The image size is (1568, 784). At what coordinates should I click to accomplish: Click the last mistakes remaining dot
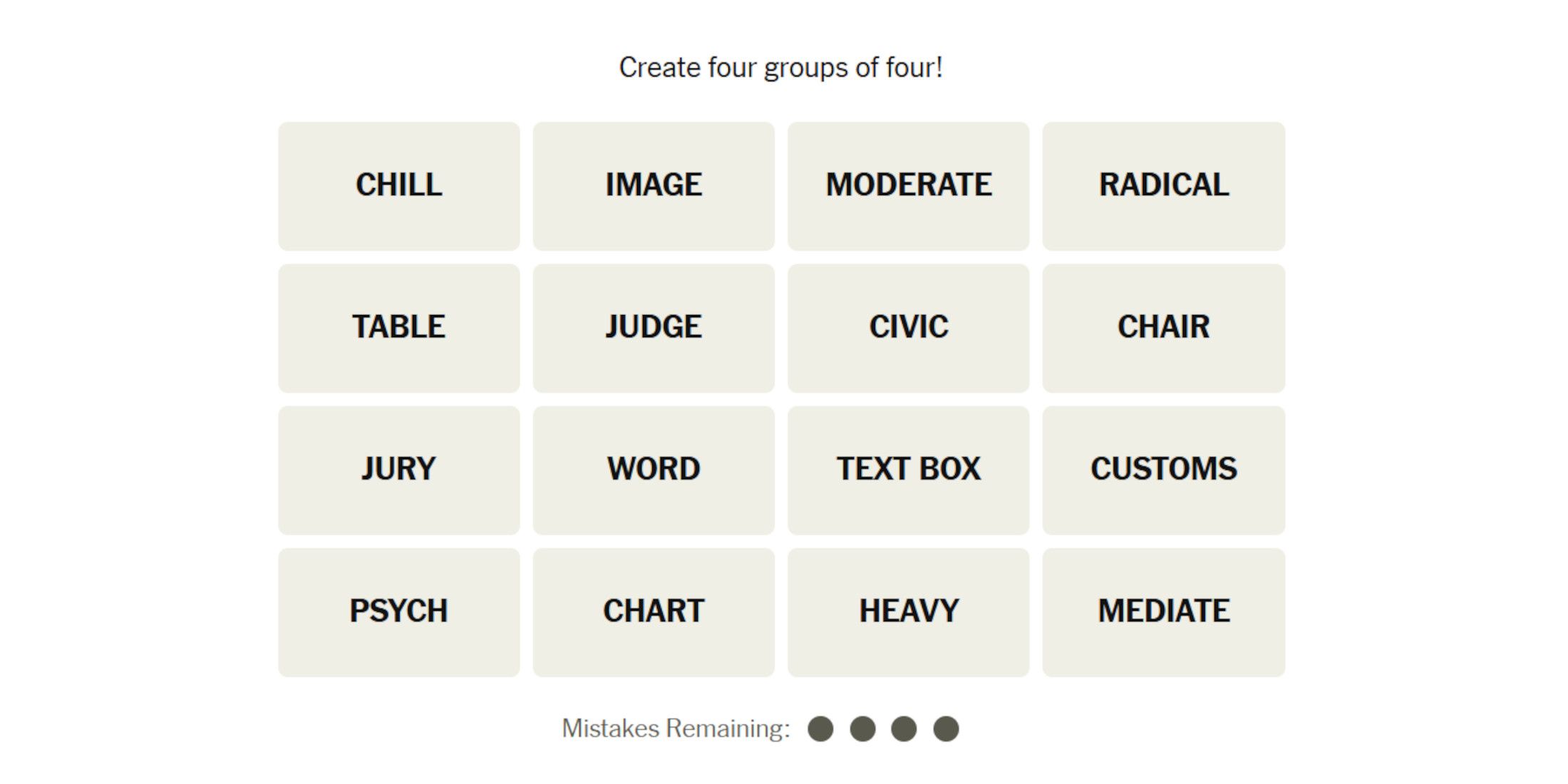tap(946, 729)
